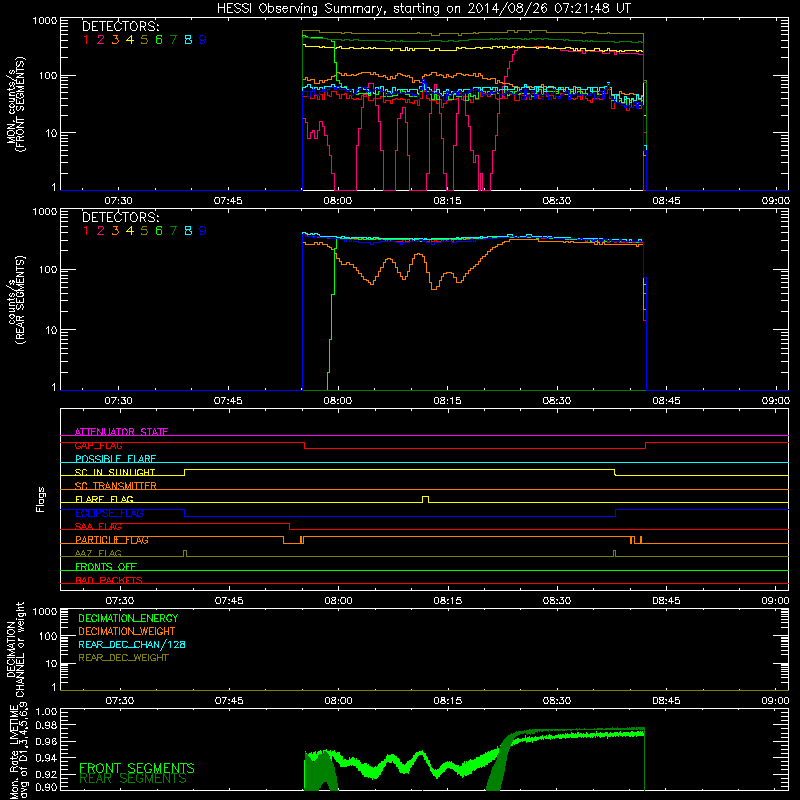Click olive detector 5 legend in front segments plot

point(144,40)
